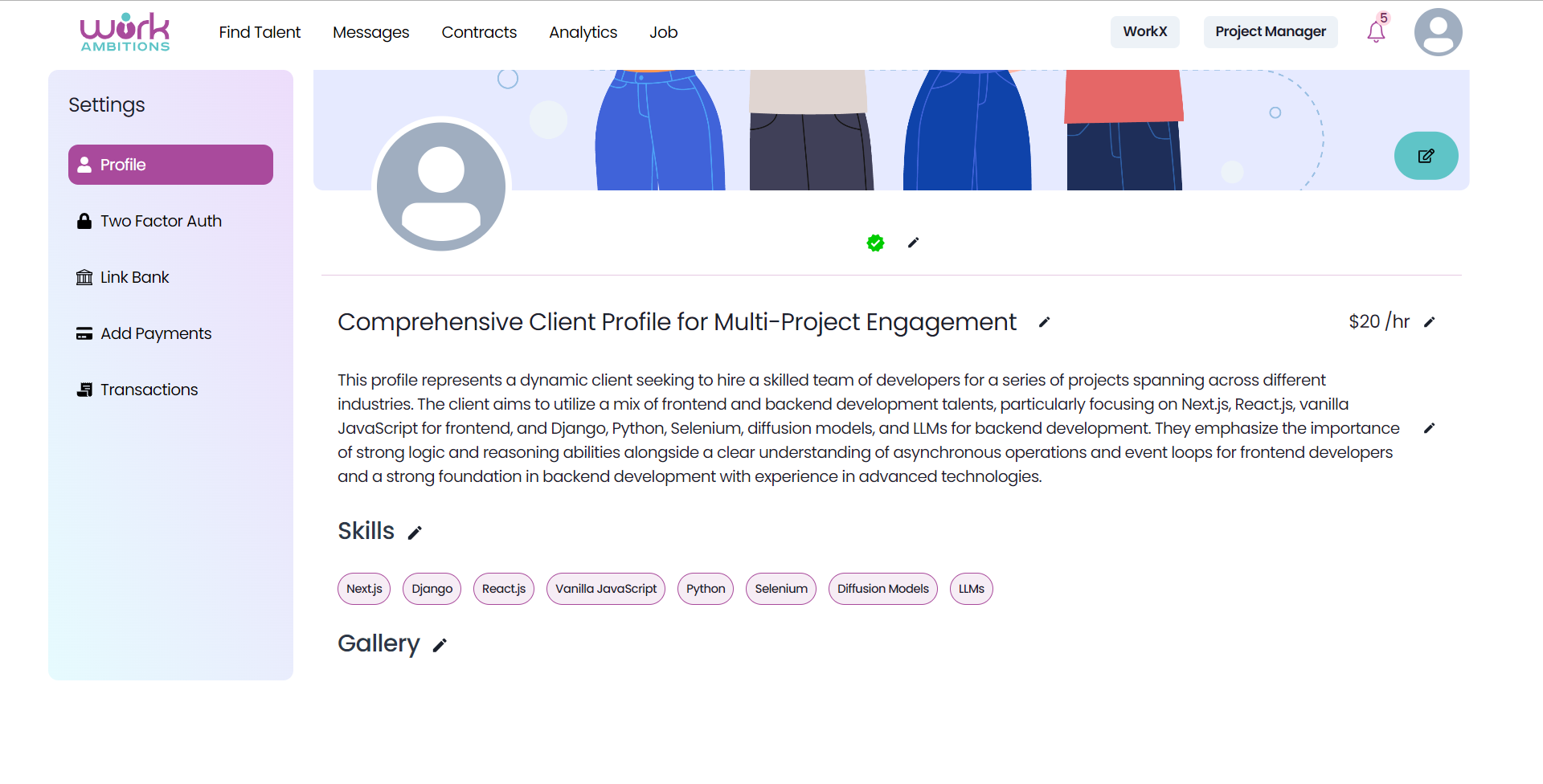The image size is (1543, 784).
Task: Click the WorkX button
Action: point(1144,32)
